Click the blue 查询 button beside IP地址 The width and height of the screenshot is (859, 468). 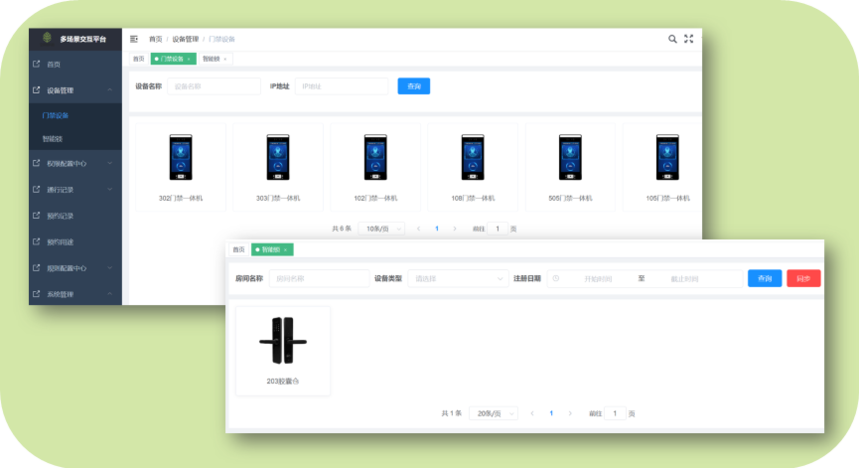413,86
